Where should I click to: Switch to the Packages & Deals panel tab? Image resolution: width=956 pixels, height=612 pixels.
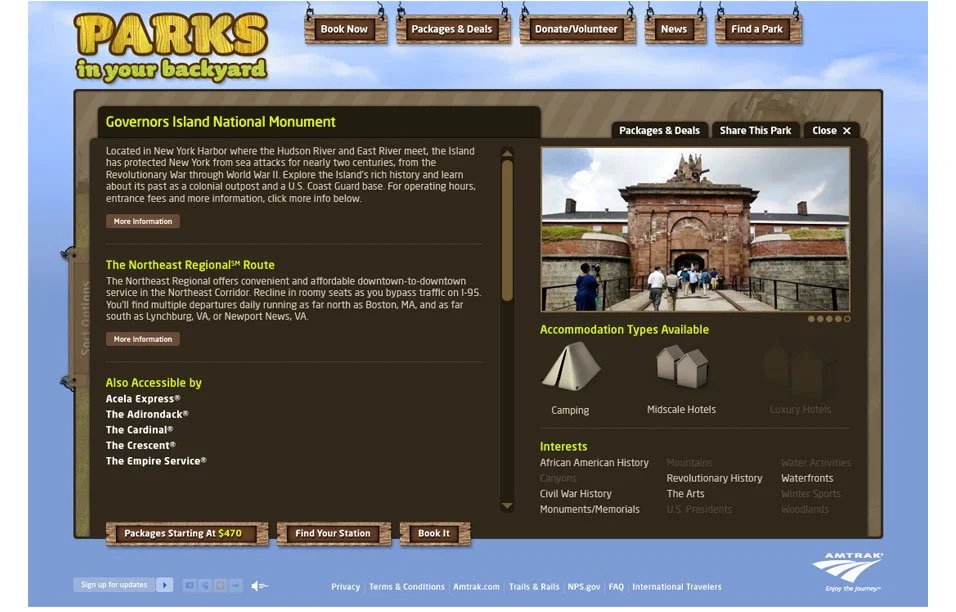click(x=660, y=130)
